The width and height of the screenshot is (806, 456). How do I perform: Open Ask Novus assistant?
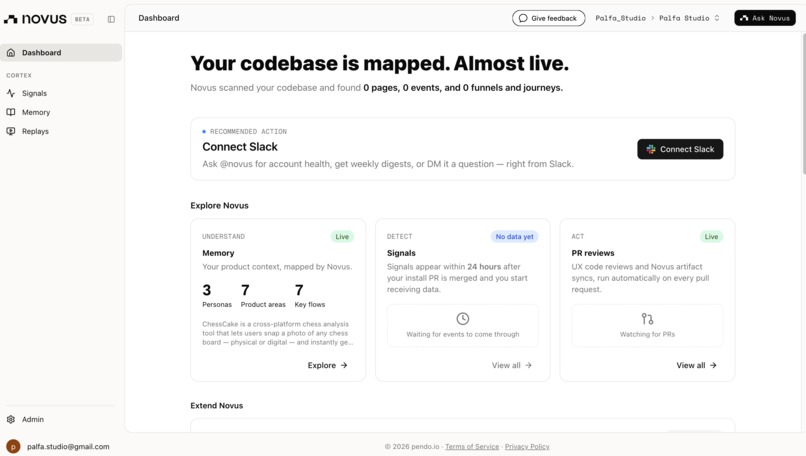click(x=765, y=18)
